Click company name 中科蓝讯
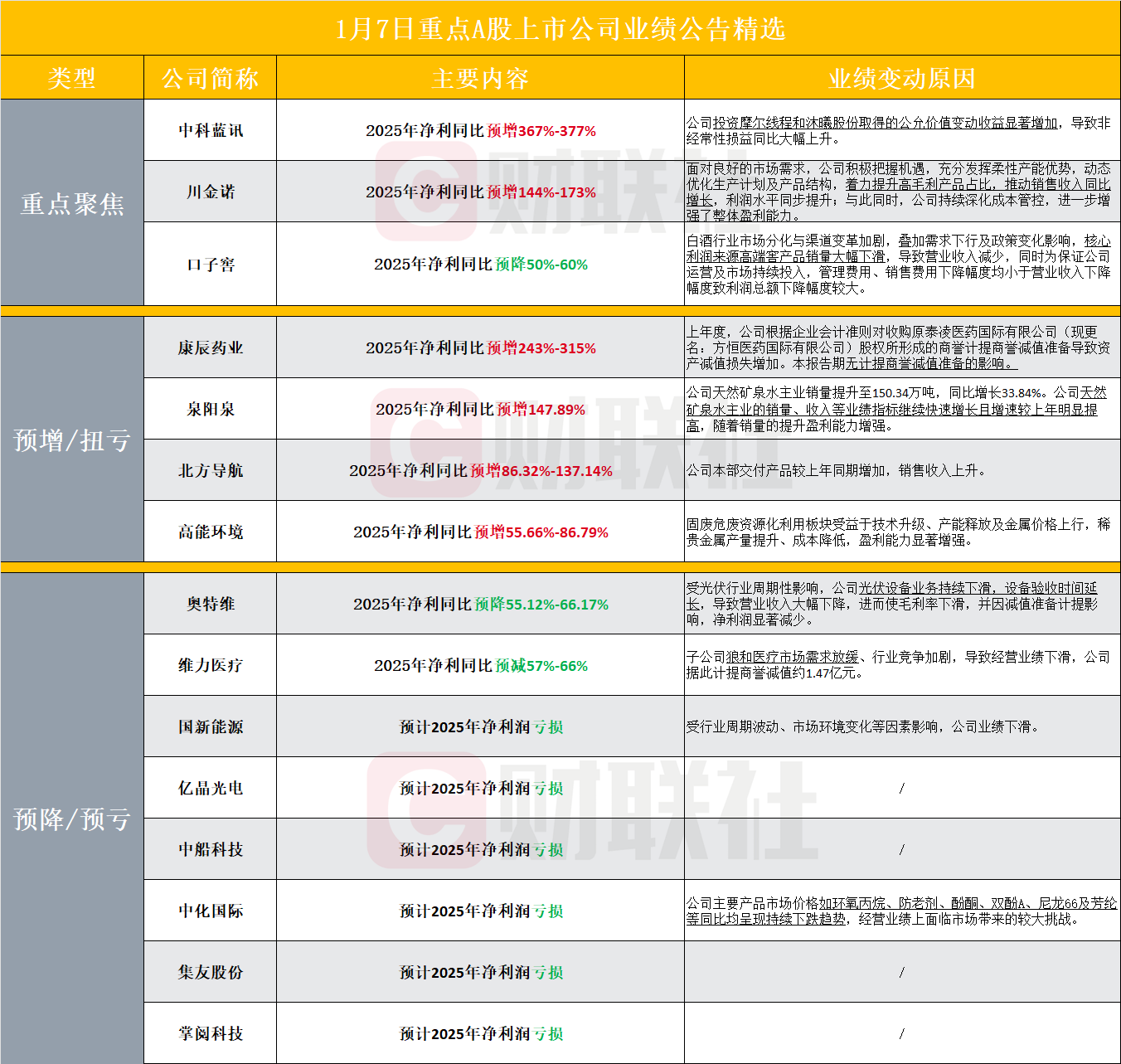Image resolution: width=1121 pixels, height=1064 pixels. tap(211, 130)
